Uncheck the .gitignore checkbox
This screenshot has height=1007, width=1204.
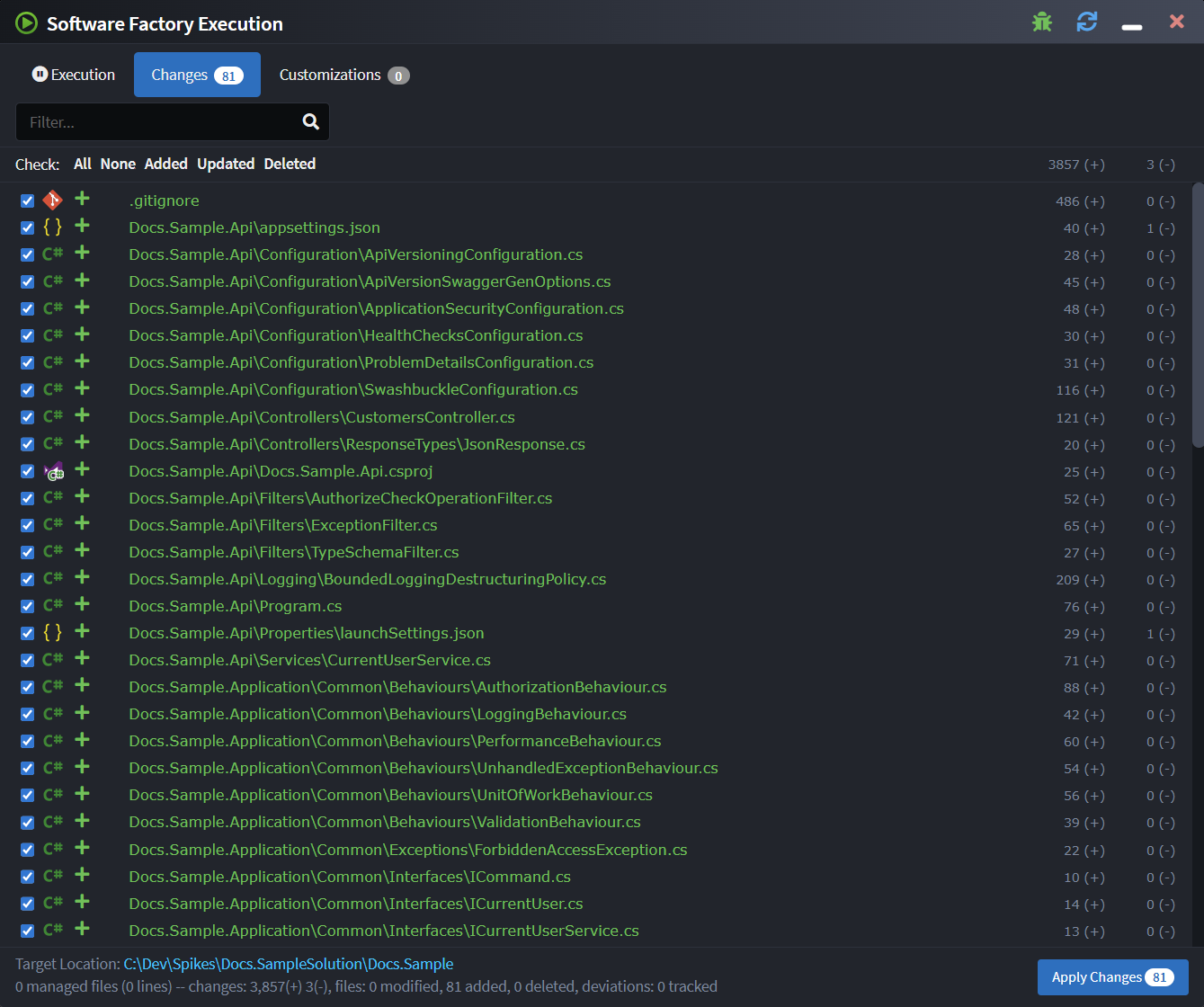tap(27, 201)
